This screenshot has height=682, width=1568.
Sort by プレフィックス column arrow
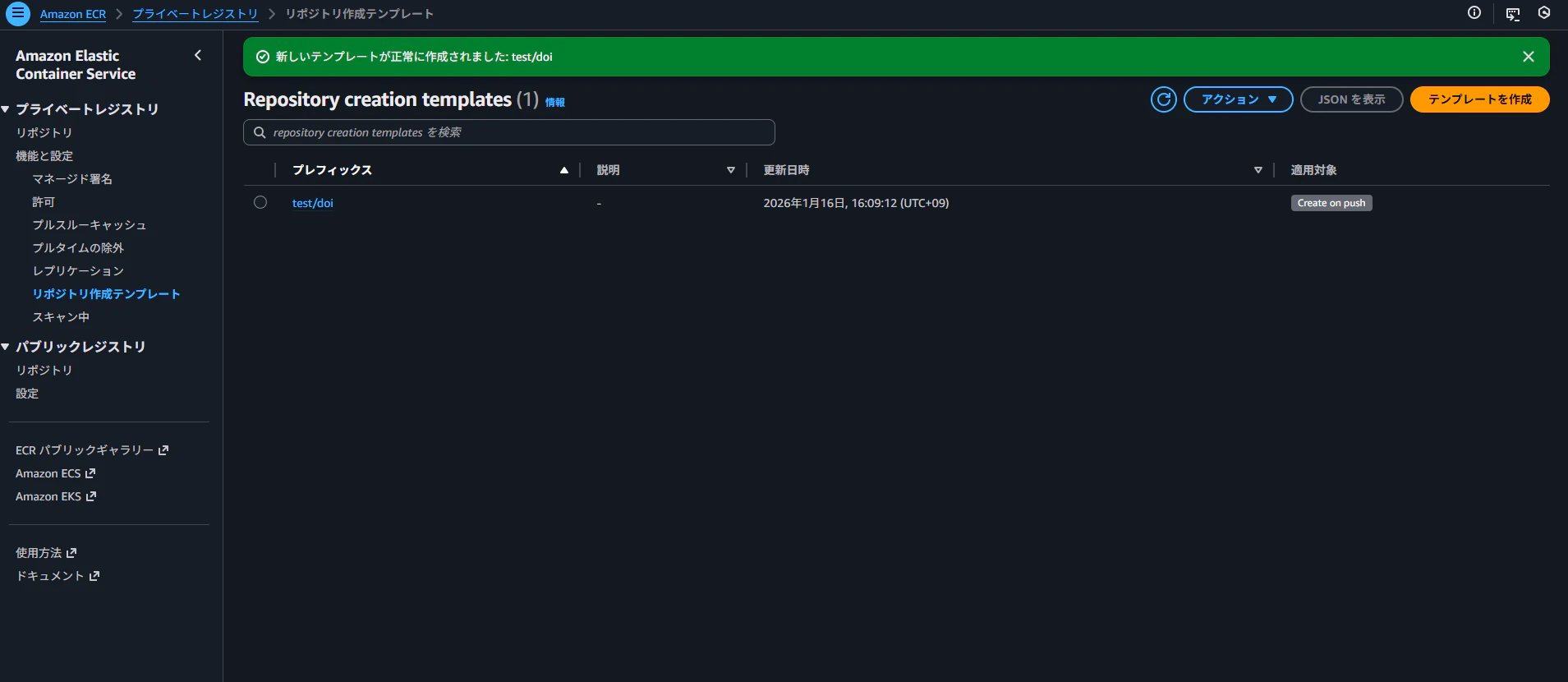click(564, 170)
